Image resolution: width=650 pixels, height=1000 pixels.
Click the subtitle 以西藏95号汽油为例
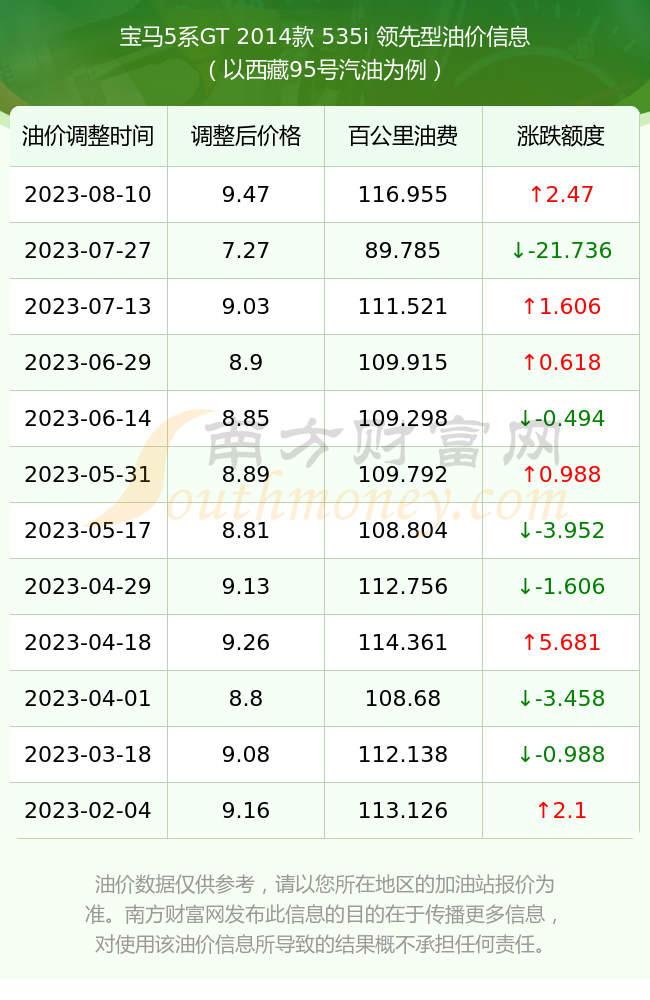click(x=325, y=70)
